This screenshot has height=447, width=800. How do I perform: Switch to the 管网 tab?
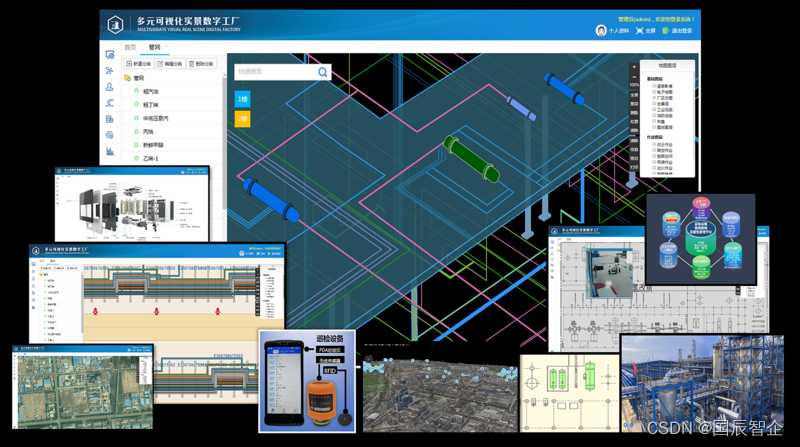[x=155, y=47]
